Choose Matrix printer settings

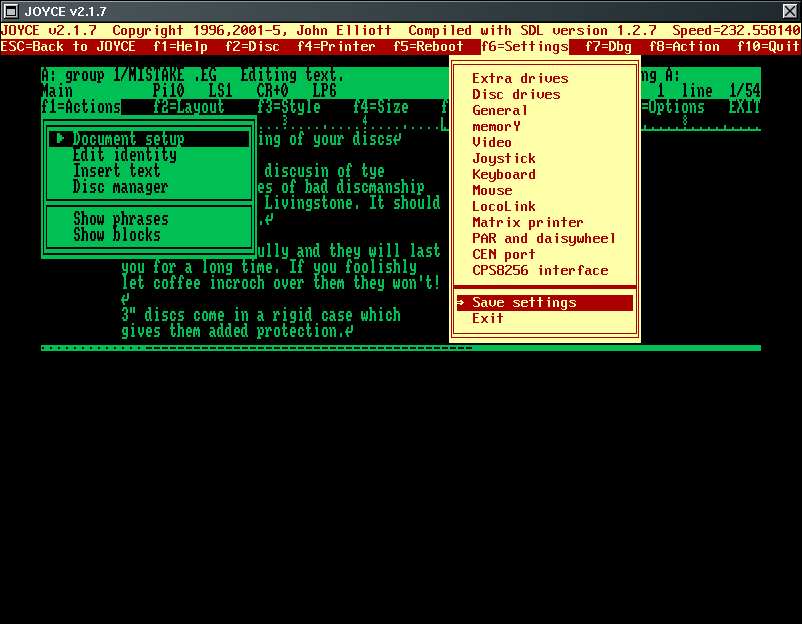(528, 223)
